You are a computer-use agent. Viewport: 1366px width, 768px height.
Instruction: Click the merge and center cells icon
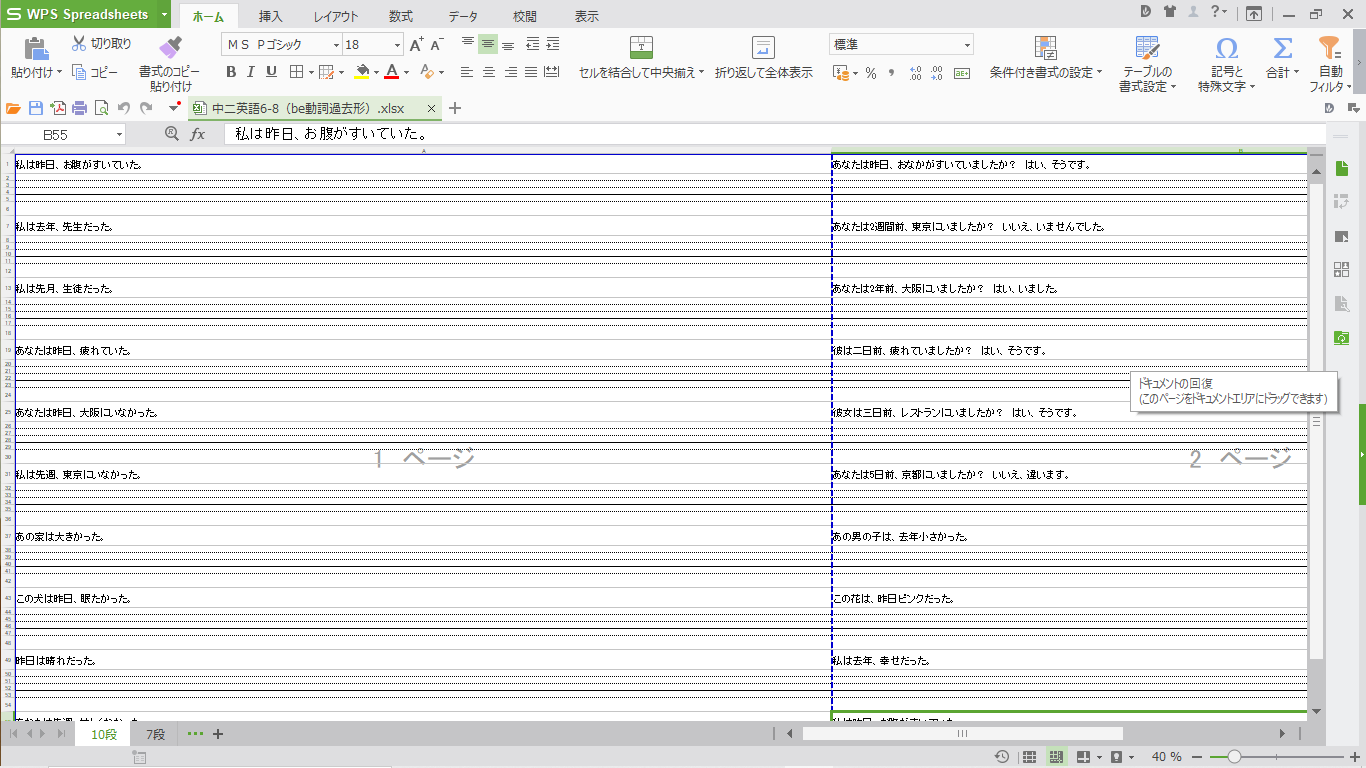(641, 48)
